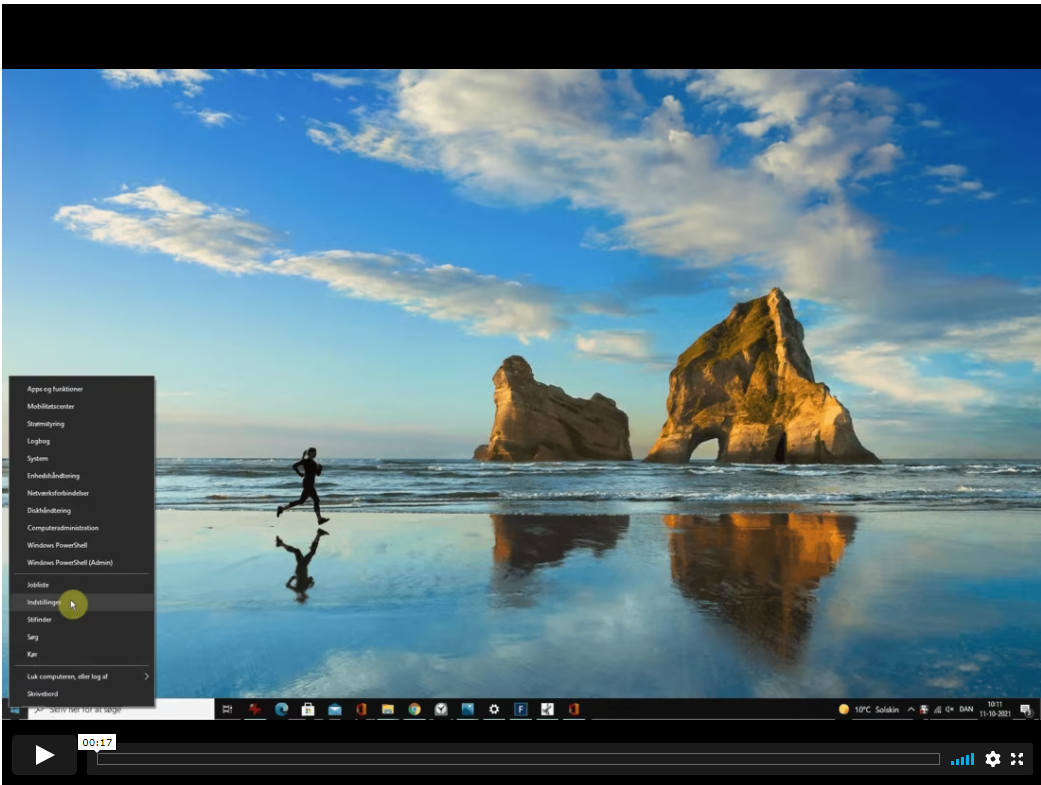1041x785 pixels.
Task: Click the Enhedshåndtering menu item
Action: pyautogui.click(x=53, y=476)
